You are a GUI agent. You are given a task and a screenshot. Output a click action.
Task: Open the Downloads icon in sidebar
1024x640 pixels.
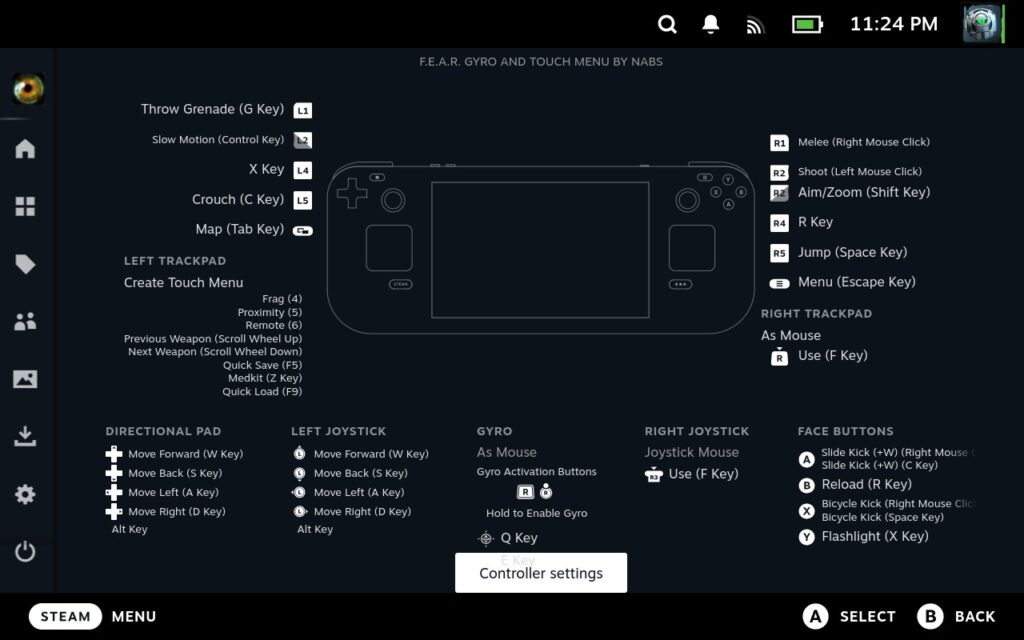pos(25,436)
